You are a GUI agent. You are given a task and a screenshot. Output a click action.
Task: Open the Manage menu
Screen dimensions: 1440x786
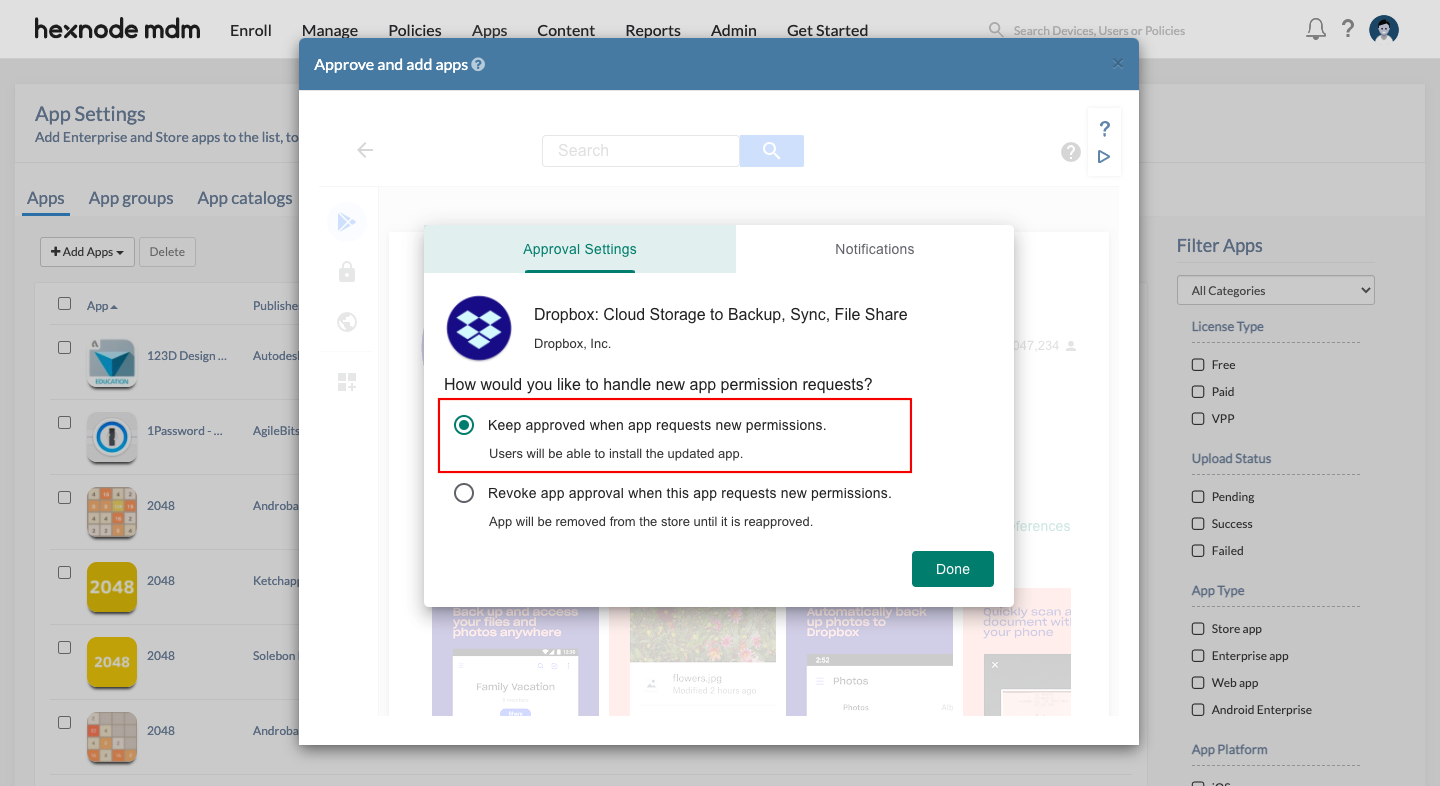coord(330,30)
